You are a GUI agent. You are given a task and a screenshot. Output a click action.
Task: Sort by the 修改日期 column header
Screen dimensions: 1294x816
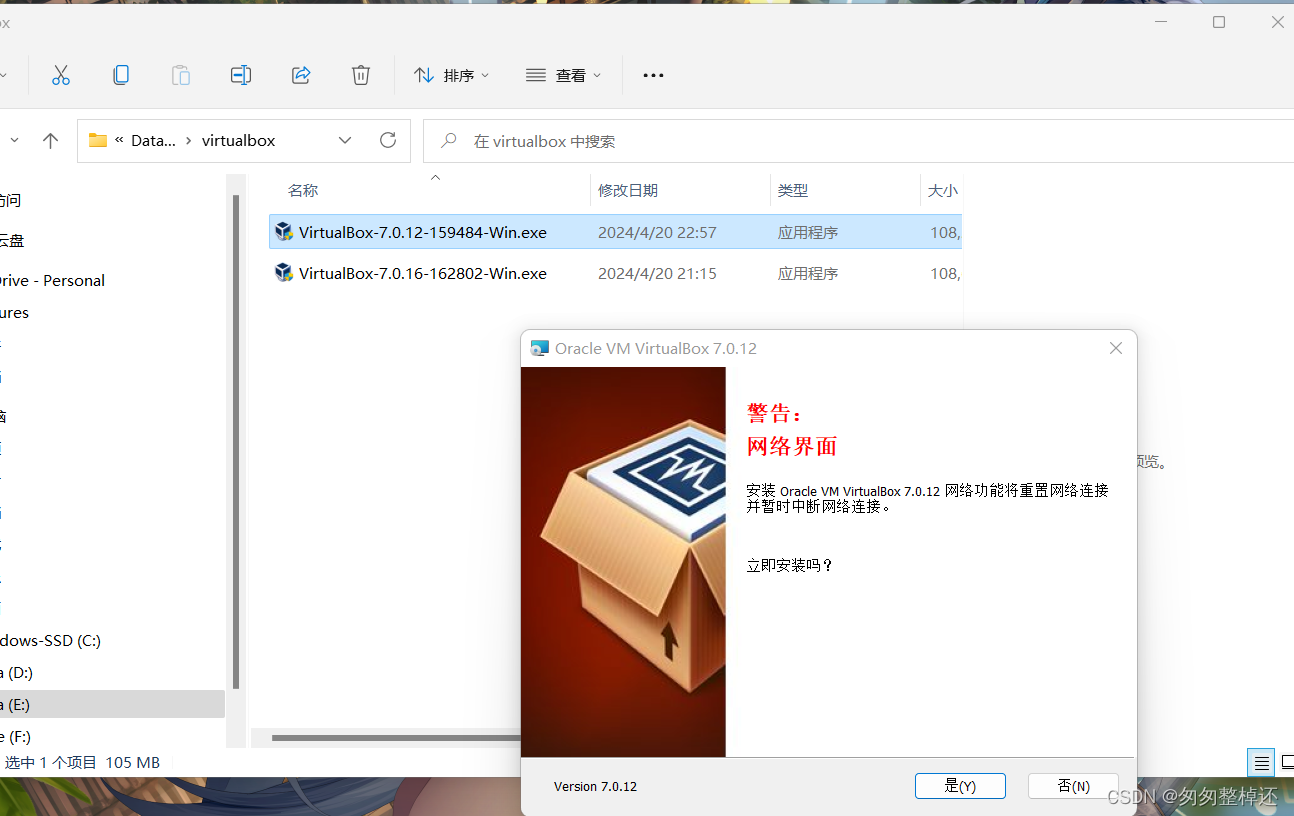point(628,190)
